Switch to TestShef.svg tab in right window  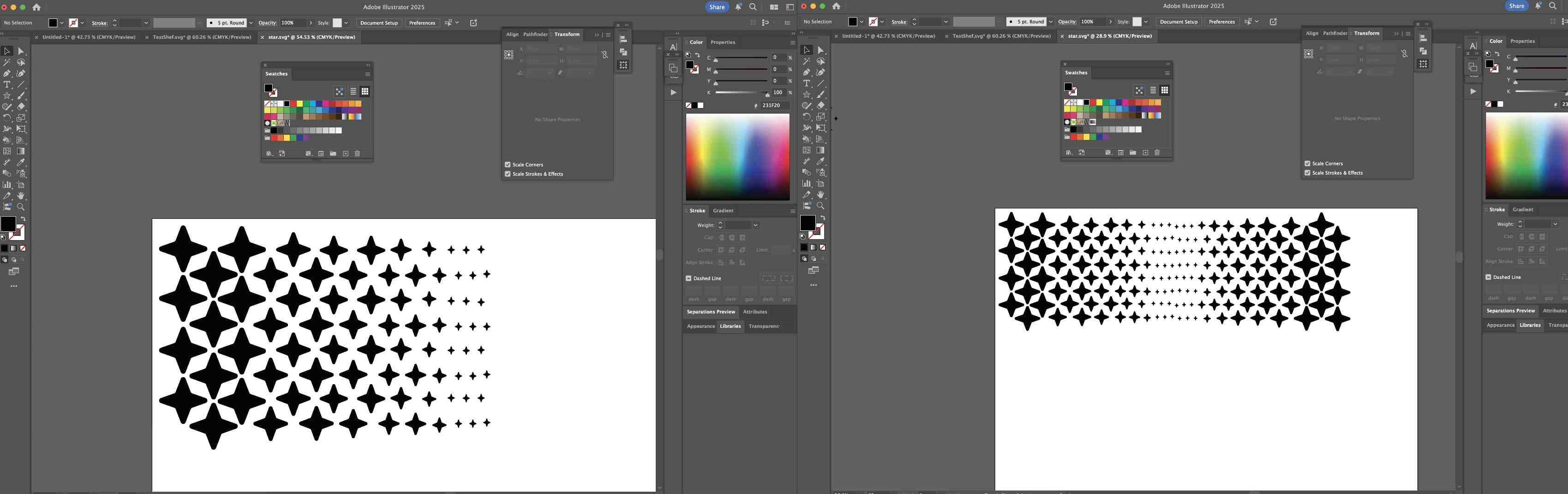pyautogui.click(x=1001, y=36)
